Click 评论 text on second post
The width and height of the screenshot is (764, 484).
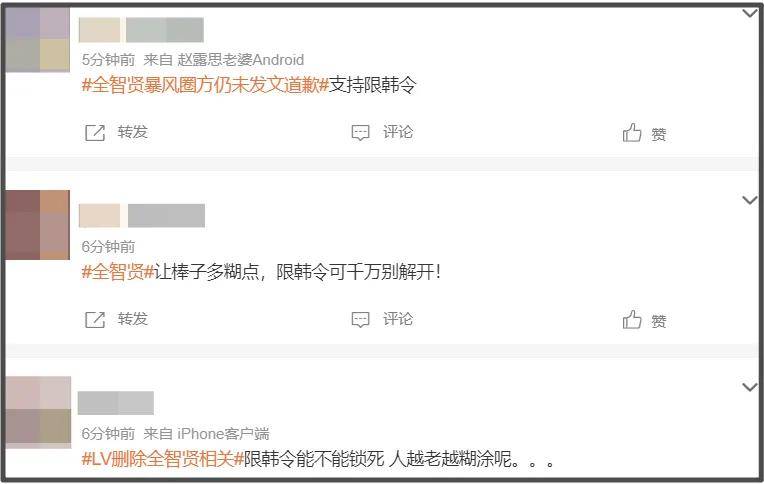coord(398,319)
